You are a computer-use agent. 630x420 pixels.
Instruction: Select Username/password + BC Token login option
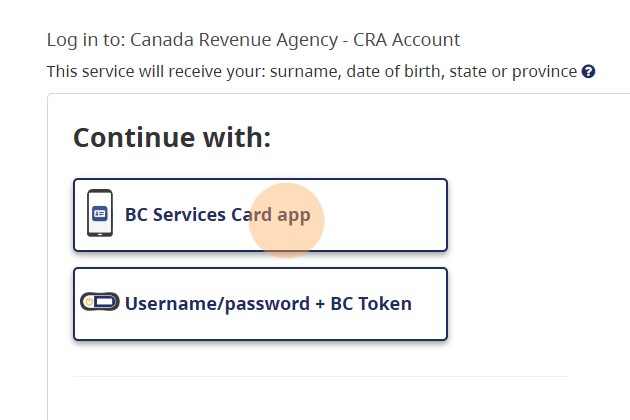pyautogui.click(x=260, y=304)
